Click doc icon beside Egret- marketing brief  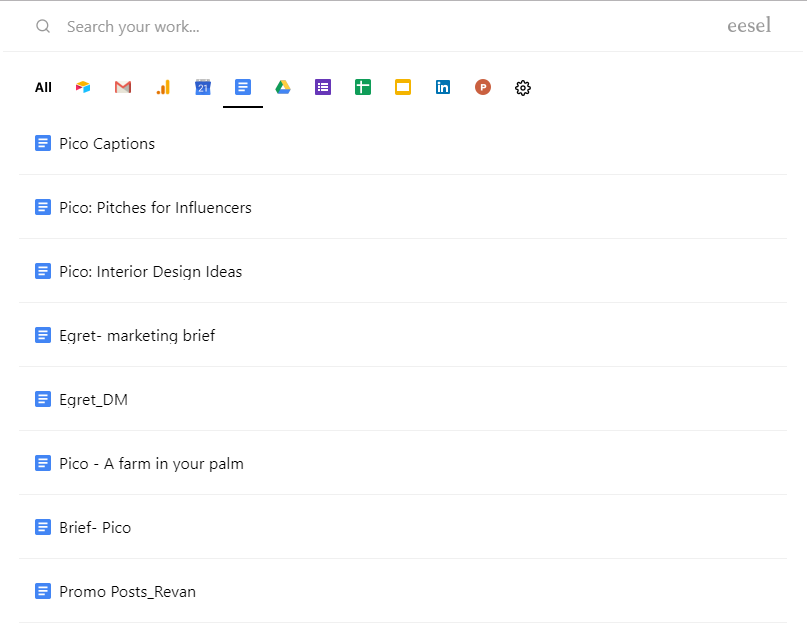tap(43, 335)
